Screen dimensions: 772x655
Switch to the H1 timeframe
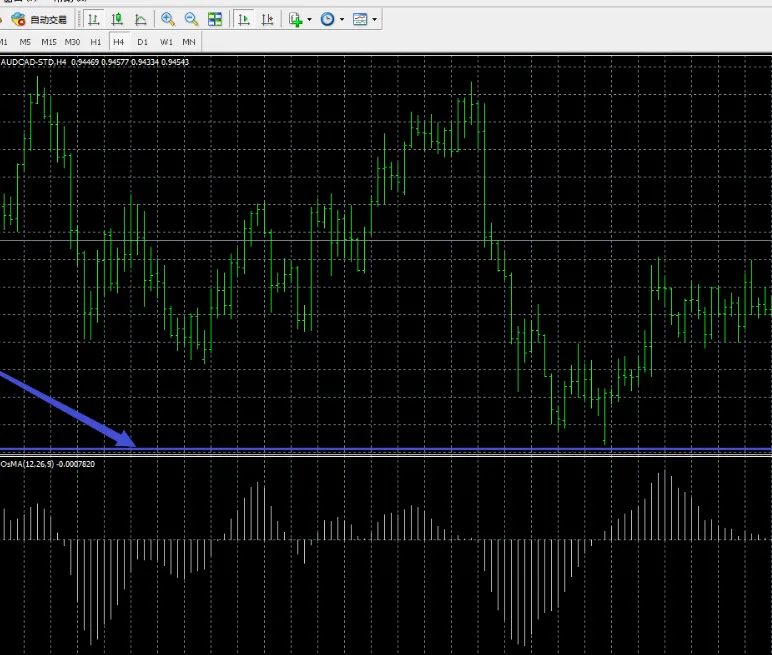96,42
